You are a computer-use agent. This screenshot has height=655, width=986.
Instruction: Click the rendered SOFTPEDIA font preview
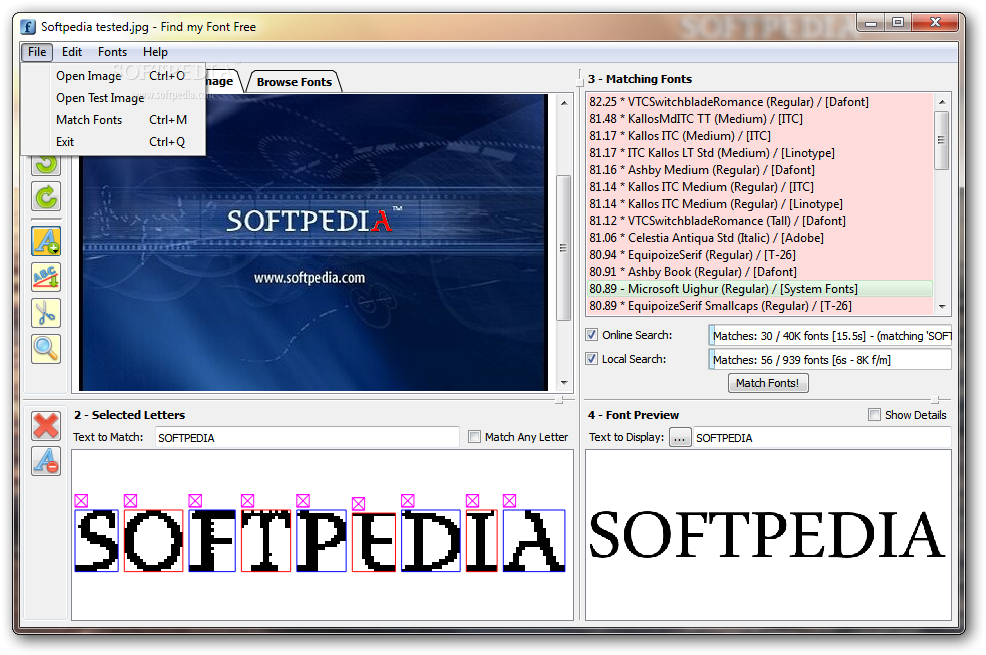(767, 534)
